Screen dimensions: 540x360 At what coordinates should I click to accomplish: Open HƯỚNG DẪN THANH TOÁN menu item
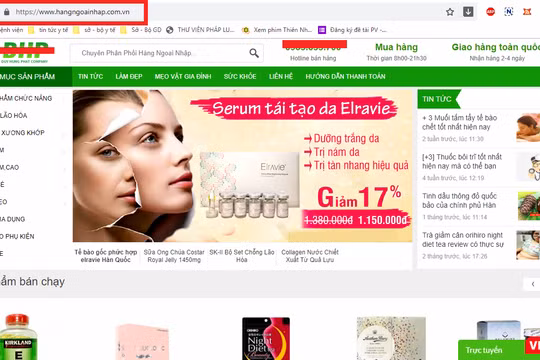point(345,76)
